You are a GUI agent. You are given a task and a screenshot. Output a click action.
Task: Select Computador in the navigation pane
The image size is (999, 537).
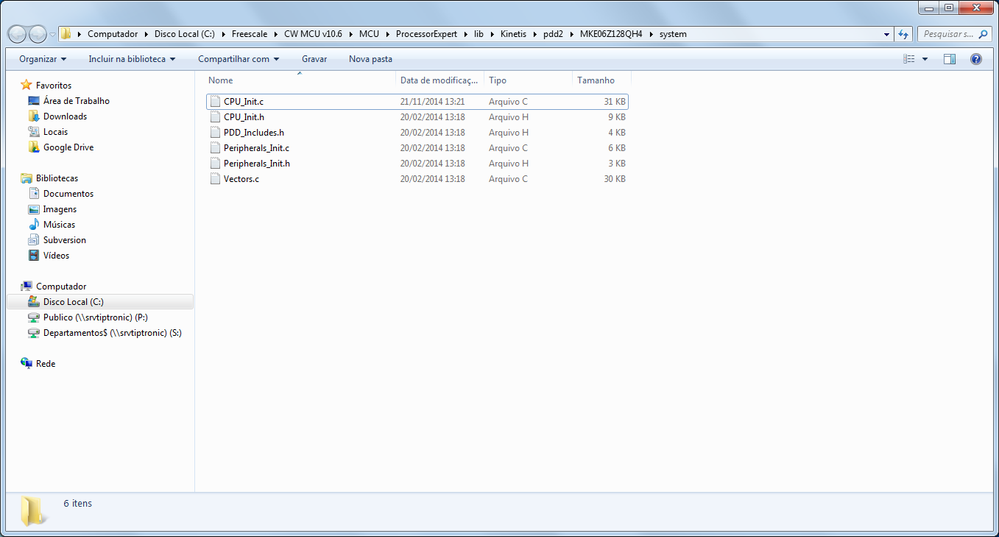61,287
